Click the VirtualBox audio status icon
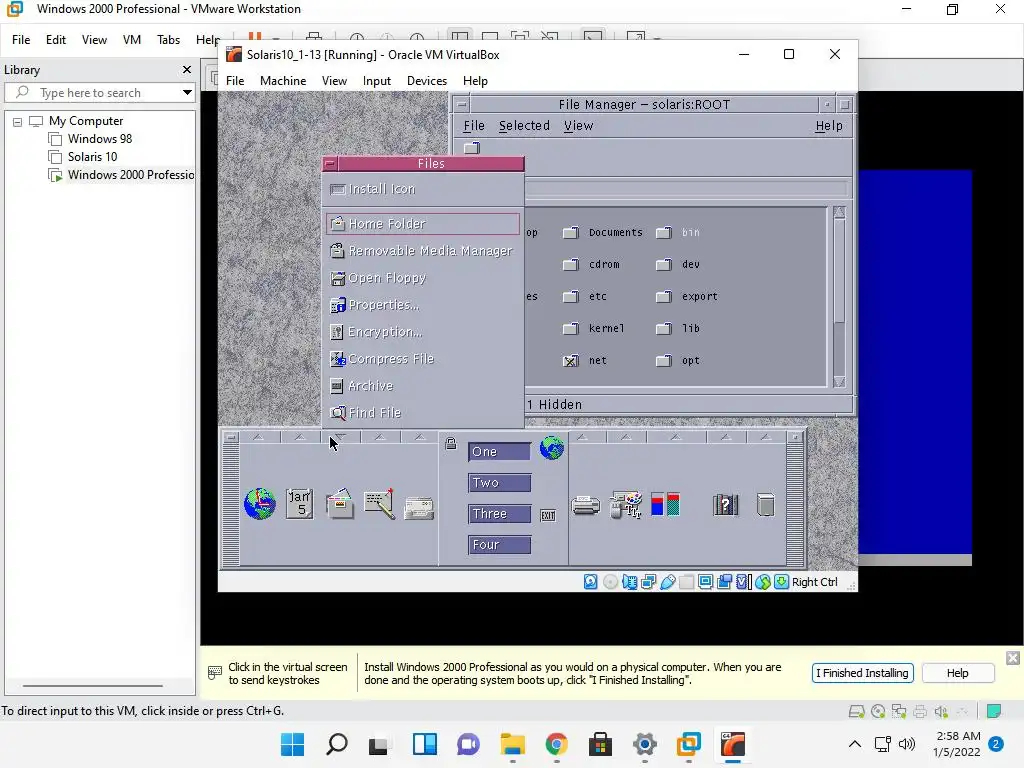This screenshot has width=1024, height=768. (x=630, y=582)
